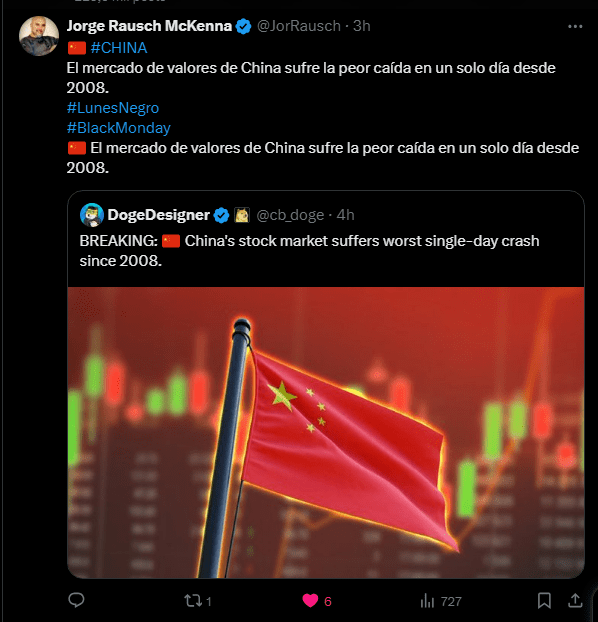Open the reply comment icon
The width and height of the screenshot is (598, 622).
(x=76, y=600)
